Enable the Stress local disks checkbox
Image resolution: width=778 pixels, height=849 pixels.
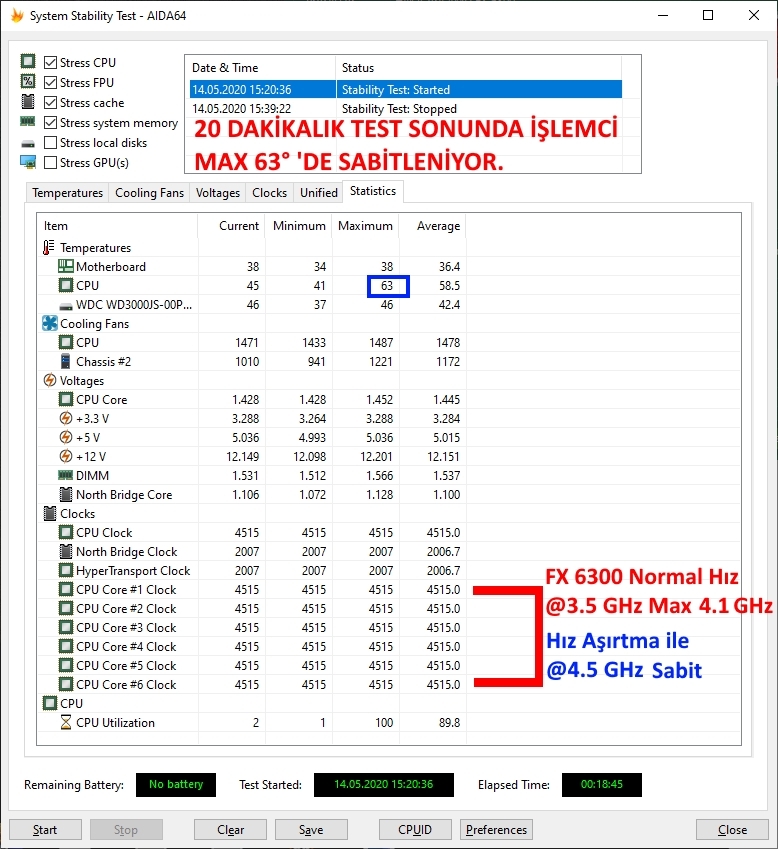[50, 143]
